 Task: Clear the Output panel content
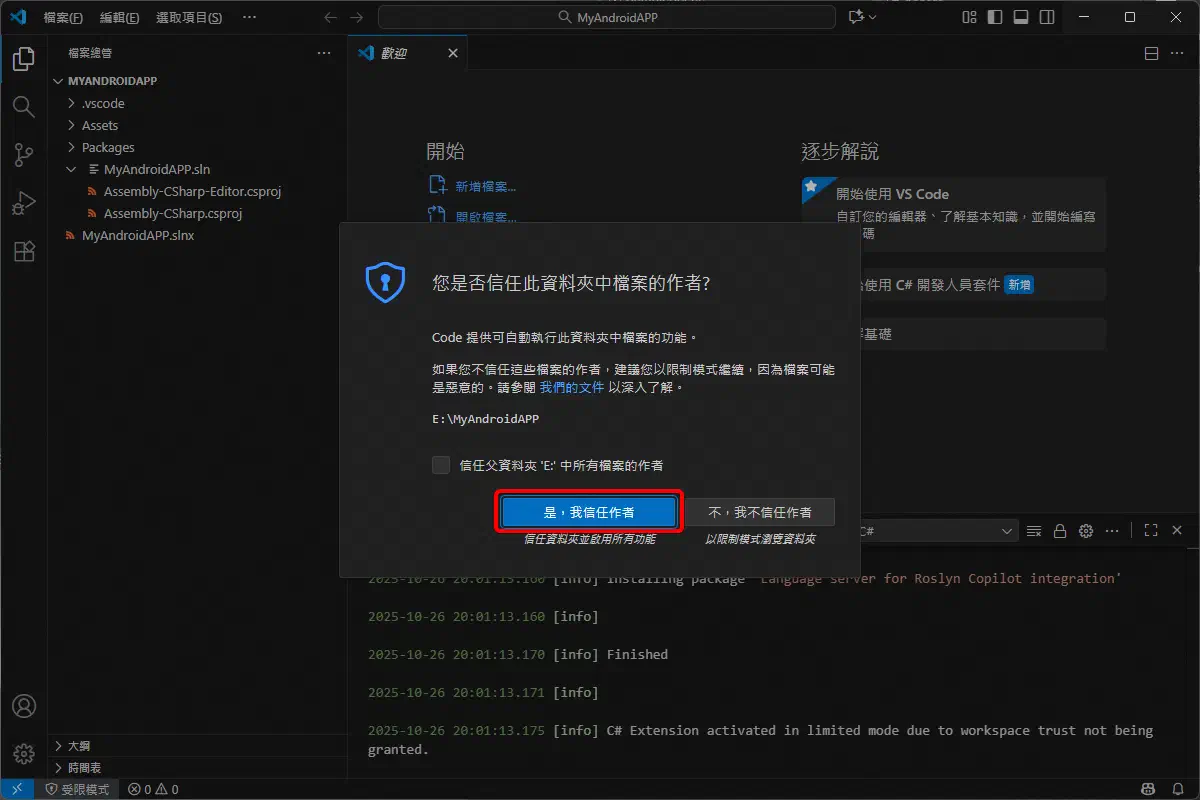(1034, 530)
